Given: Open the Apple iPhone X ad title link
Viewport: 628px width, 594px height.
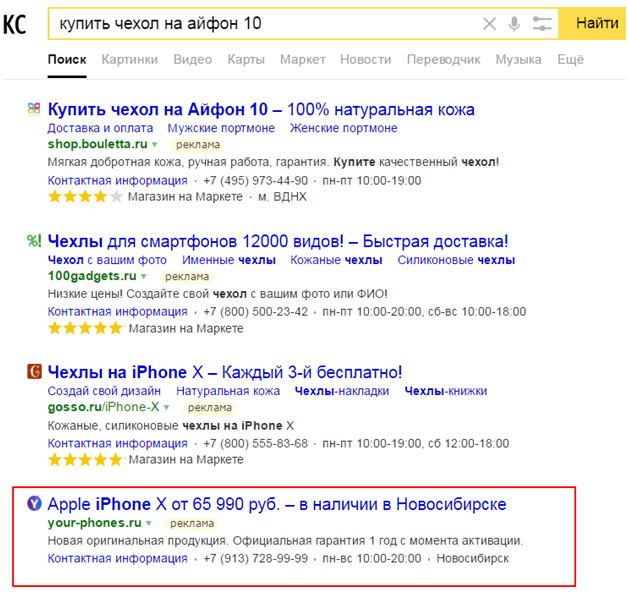Looking at the screenshot, I should (277, 503).
